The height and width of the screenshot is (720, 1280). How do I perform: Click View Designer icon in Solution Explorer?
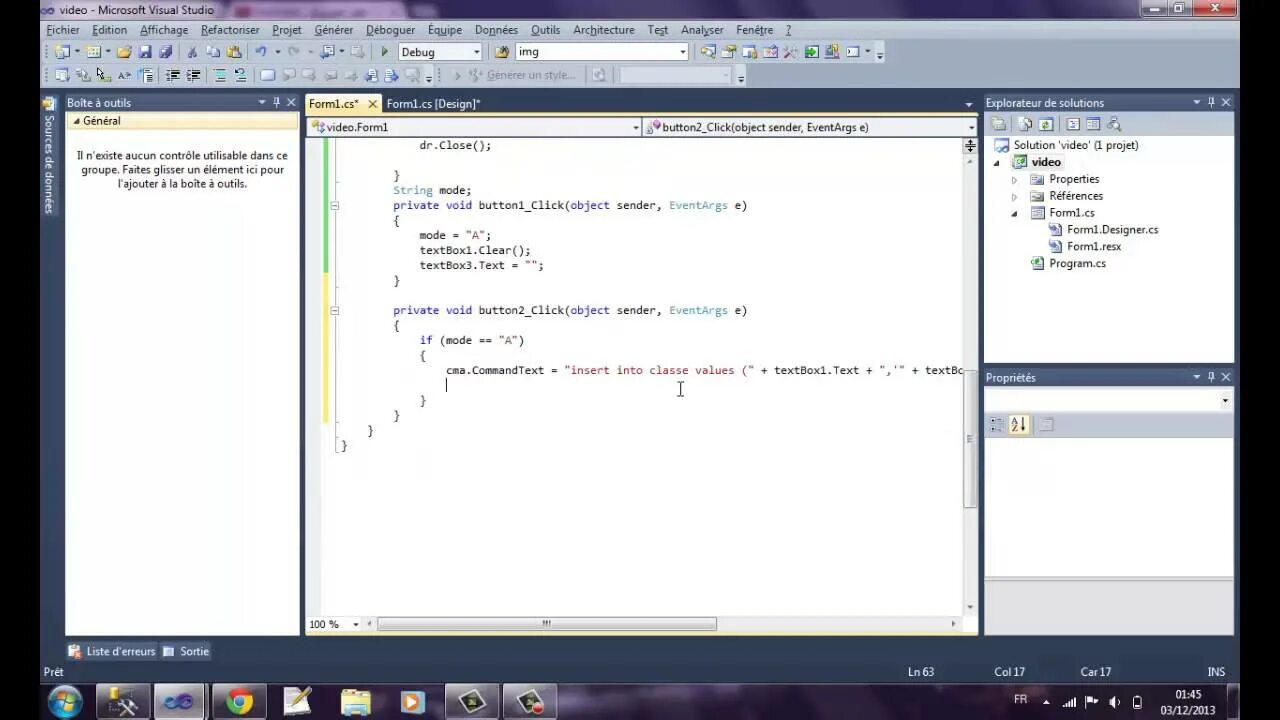pos(1093,125)
